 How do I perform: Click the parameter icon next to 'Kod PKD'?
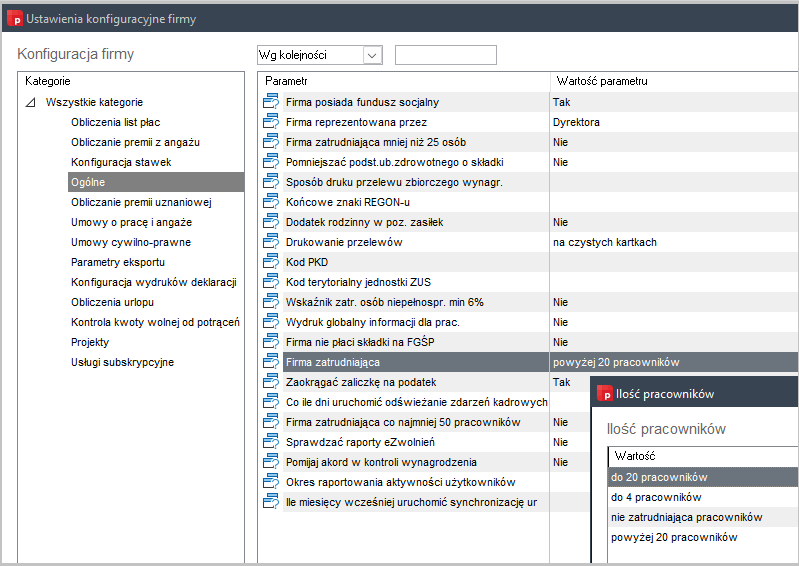[269, 262]
